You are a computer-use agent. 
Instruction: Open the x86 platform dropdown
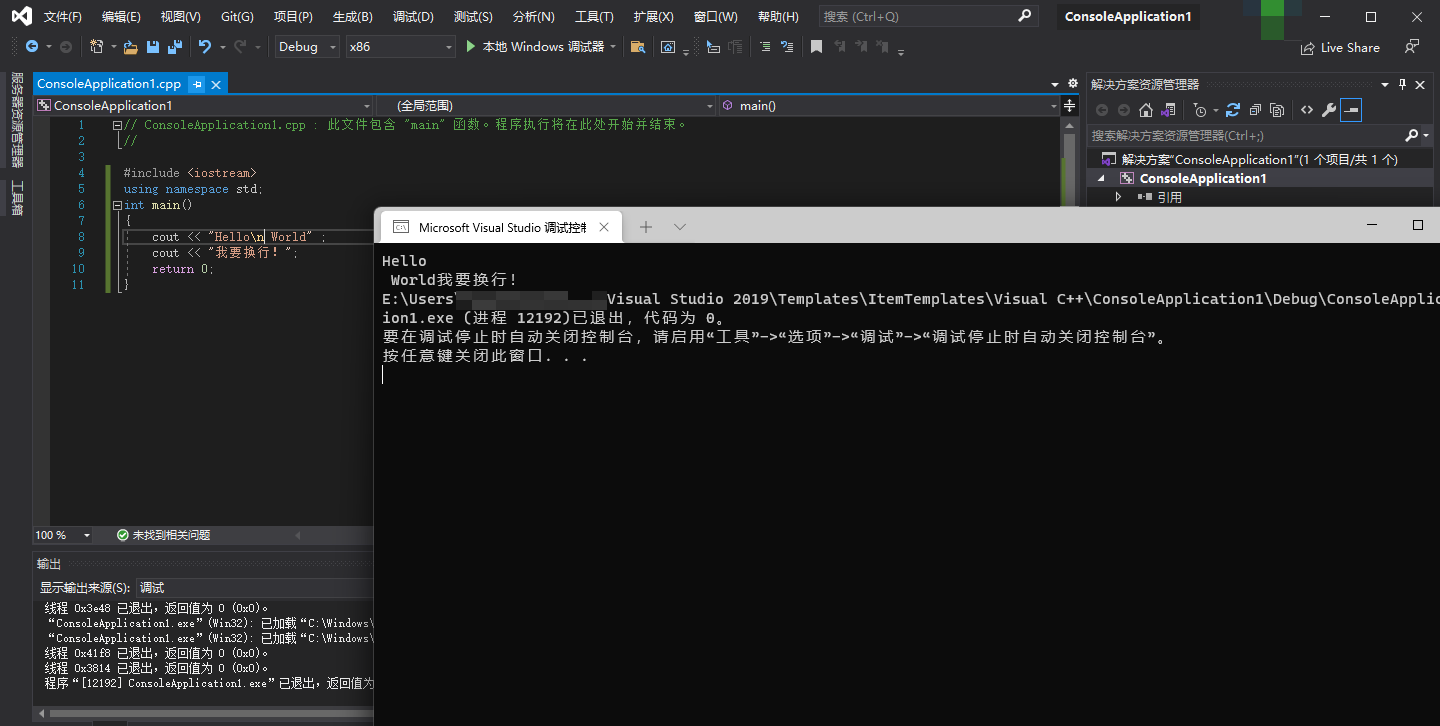pyautogui.click(x=400, y=47)
